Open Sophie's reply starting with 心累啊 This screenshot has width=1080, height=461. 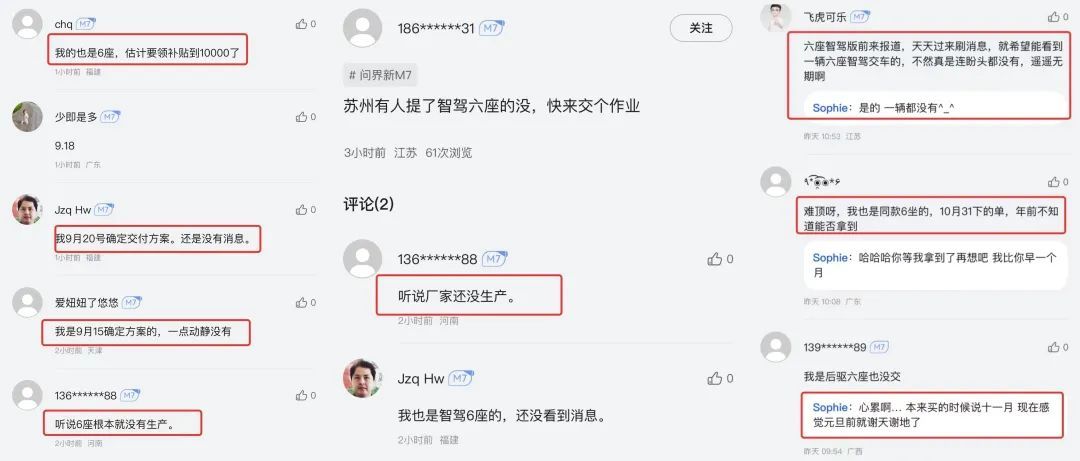pyautogui.click(x=933, y=415)
